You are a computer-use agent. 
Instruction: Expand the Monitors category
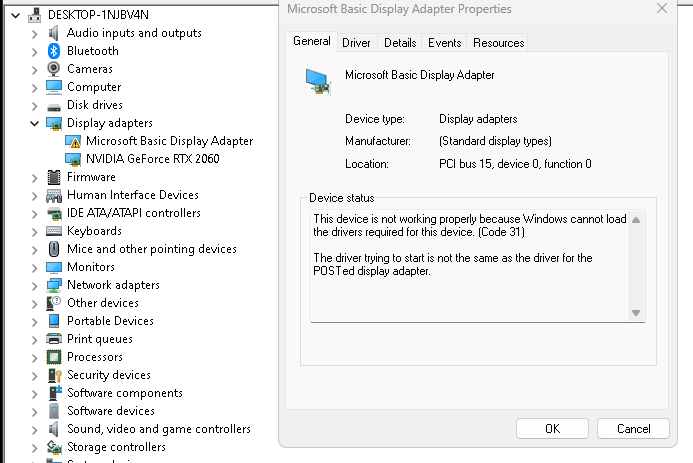click(34, 268)
